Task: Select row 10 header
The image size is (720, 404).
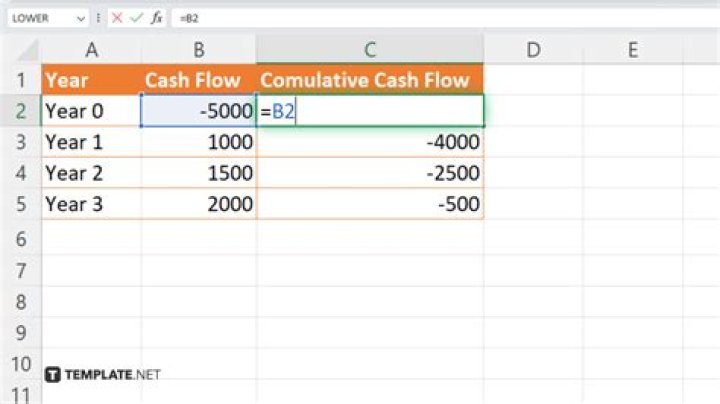Action: [x=21, y=364]
